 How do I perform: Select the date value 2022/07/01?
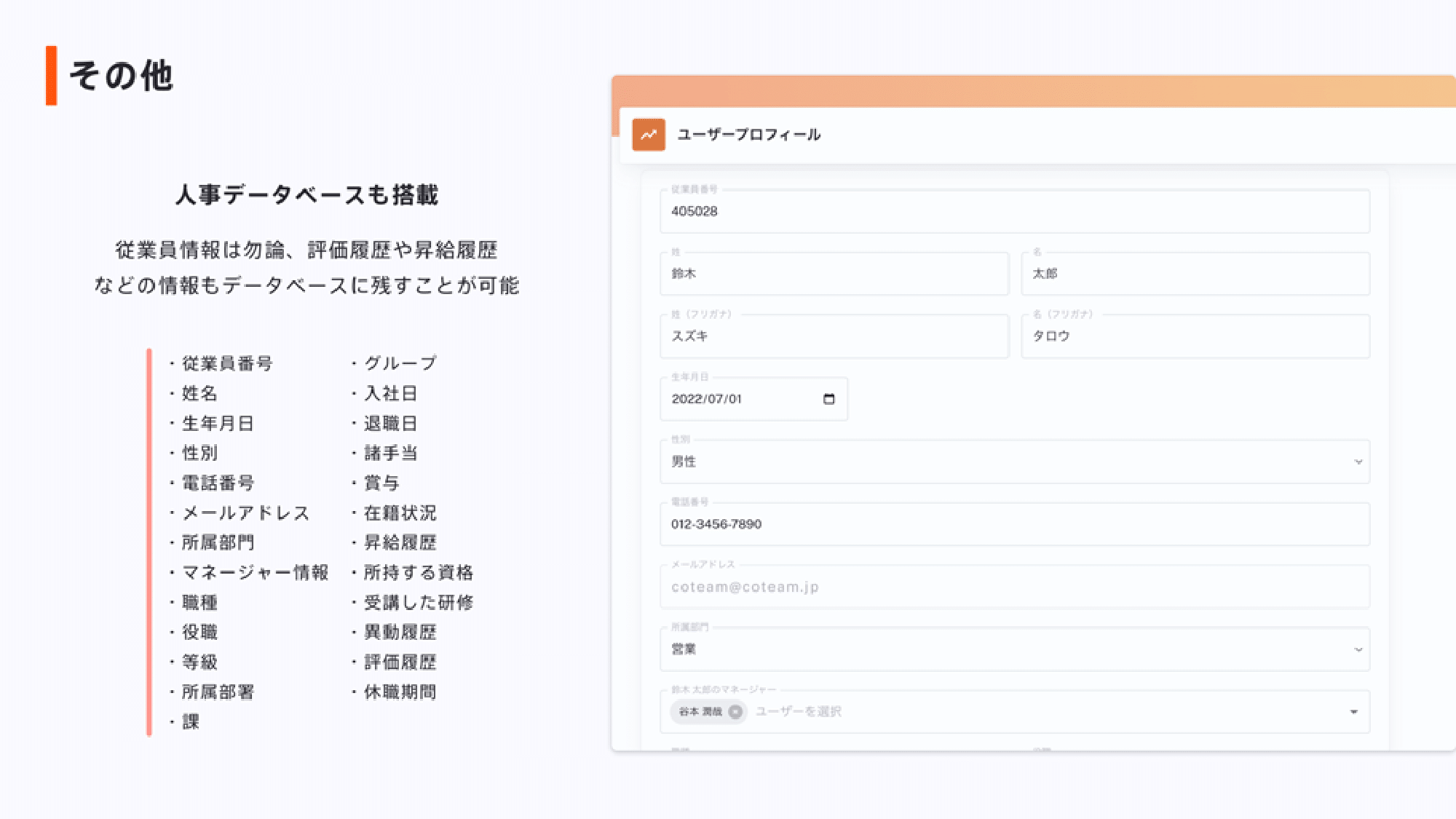pos(706,398)
